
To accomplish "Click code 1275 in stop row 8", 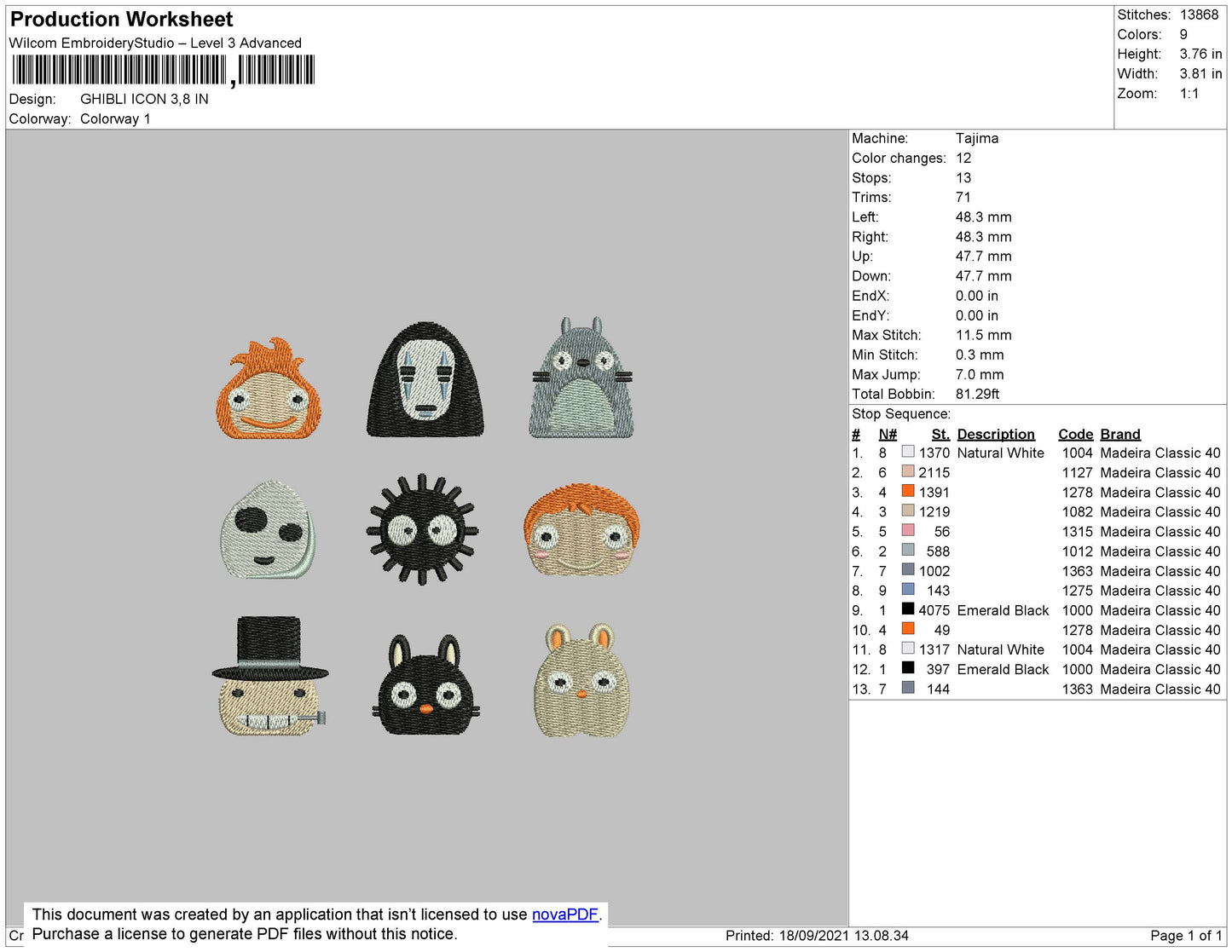I will pos(1078,590).
